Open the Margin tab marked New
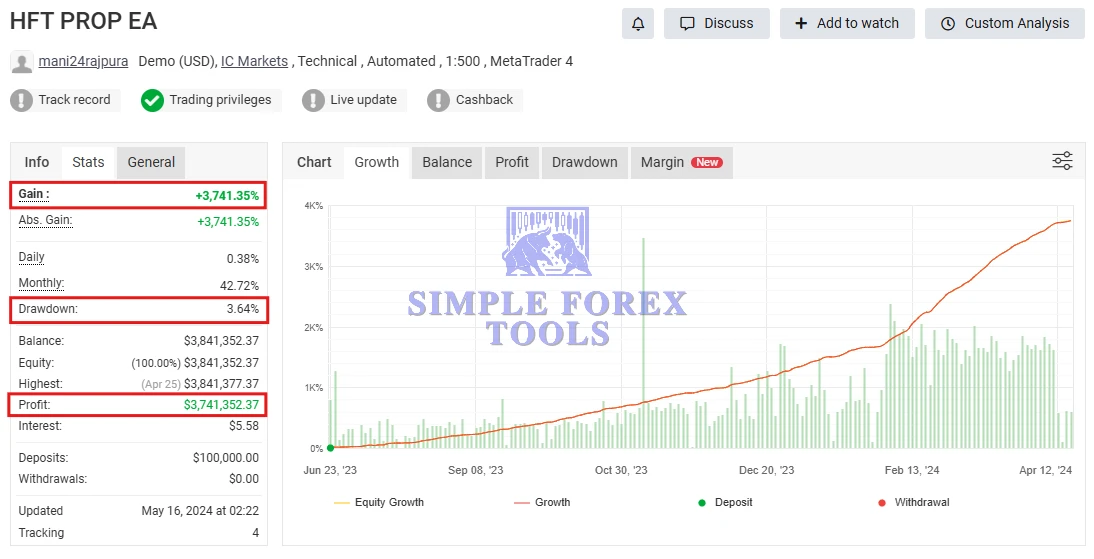 pyautogui.click(x=680, y=162)
